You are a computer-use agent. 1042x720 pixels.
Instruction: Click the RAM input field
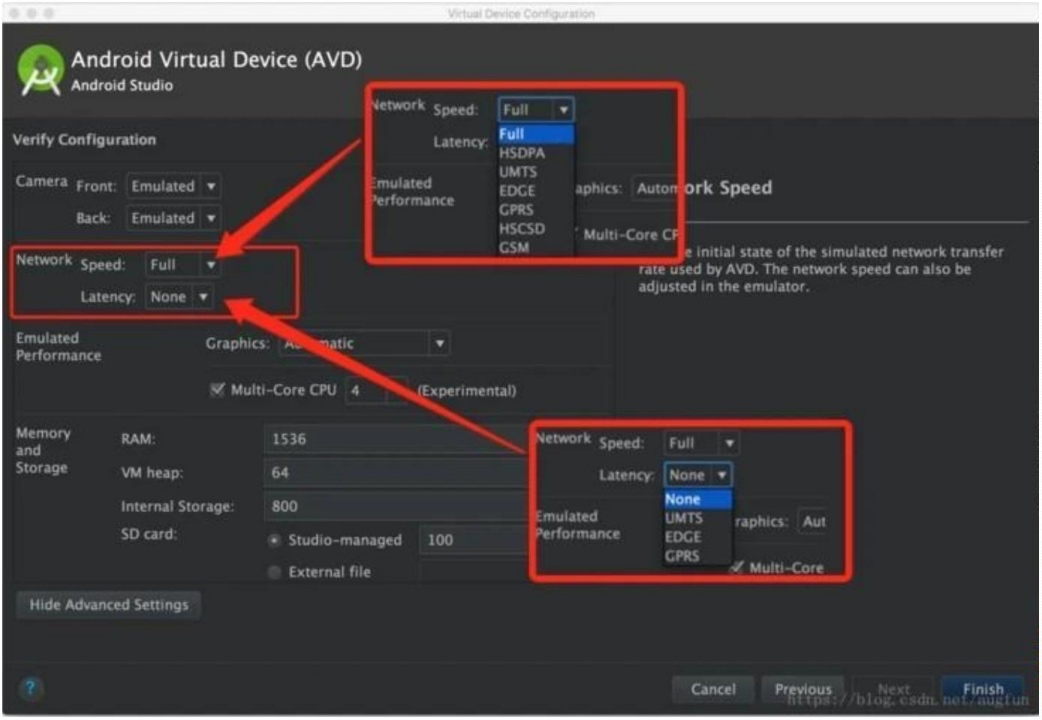(395, 439)
